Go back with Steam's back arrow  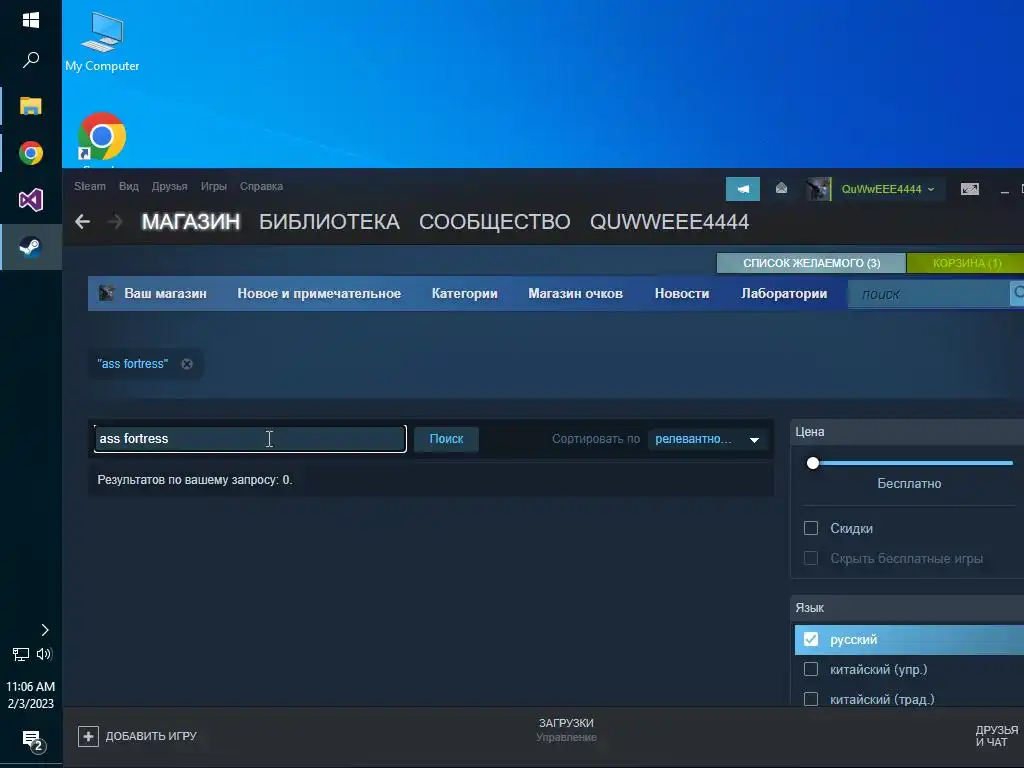pyautogui.click(x=82, y=222)
